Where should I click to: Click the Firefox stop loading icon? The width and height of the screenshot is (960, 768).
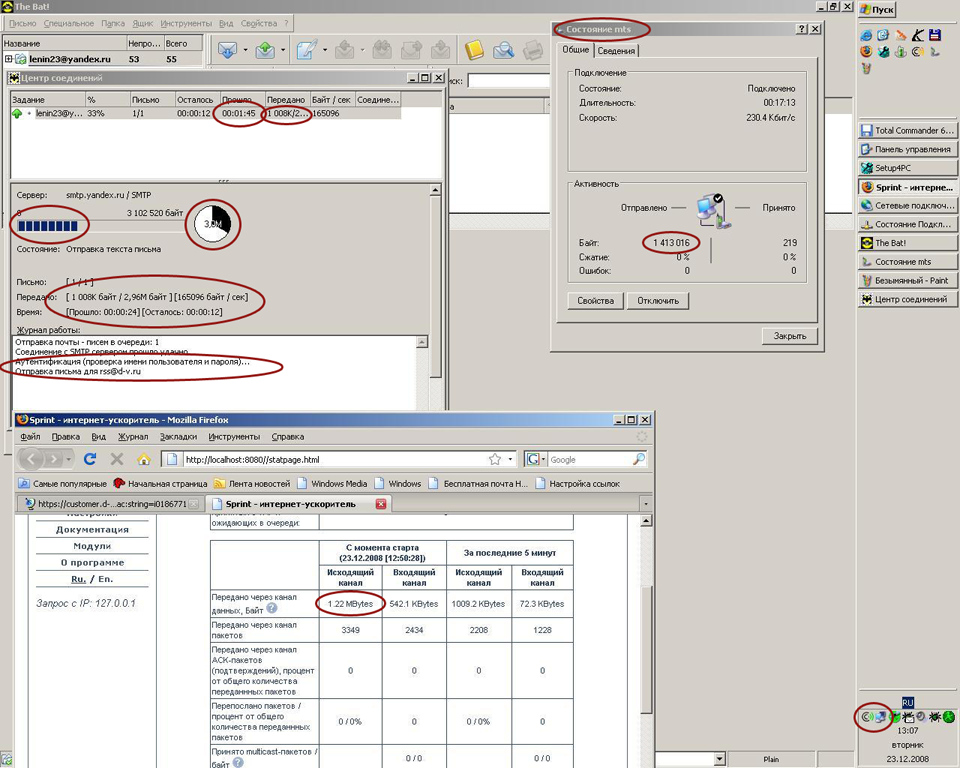point(117,459)
